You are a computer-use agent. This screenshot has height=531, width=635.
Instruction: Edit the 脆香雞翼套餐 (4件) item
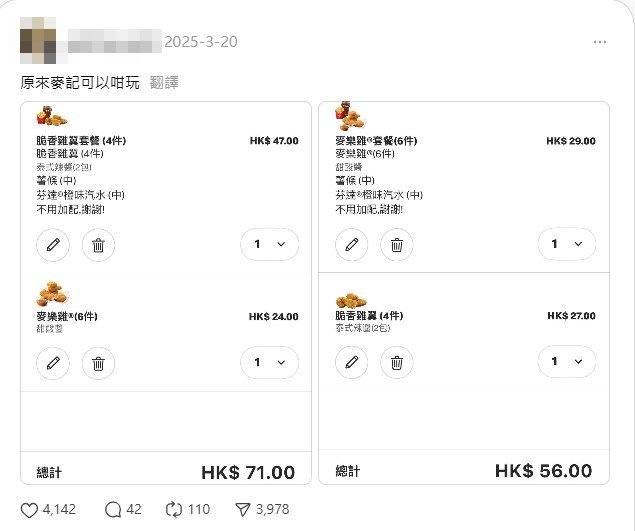tap(53, 245)
